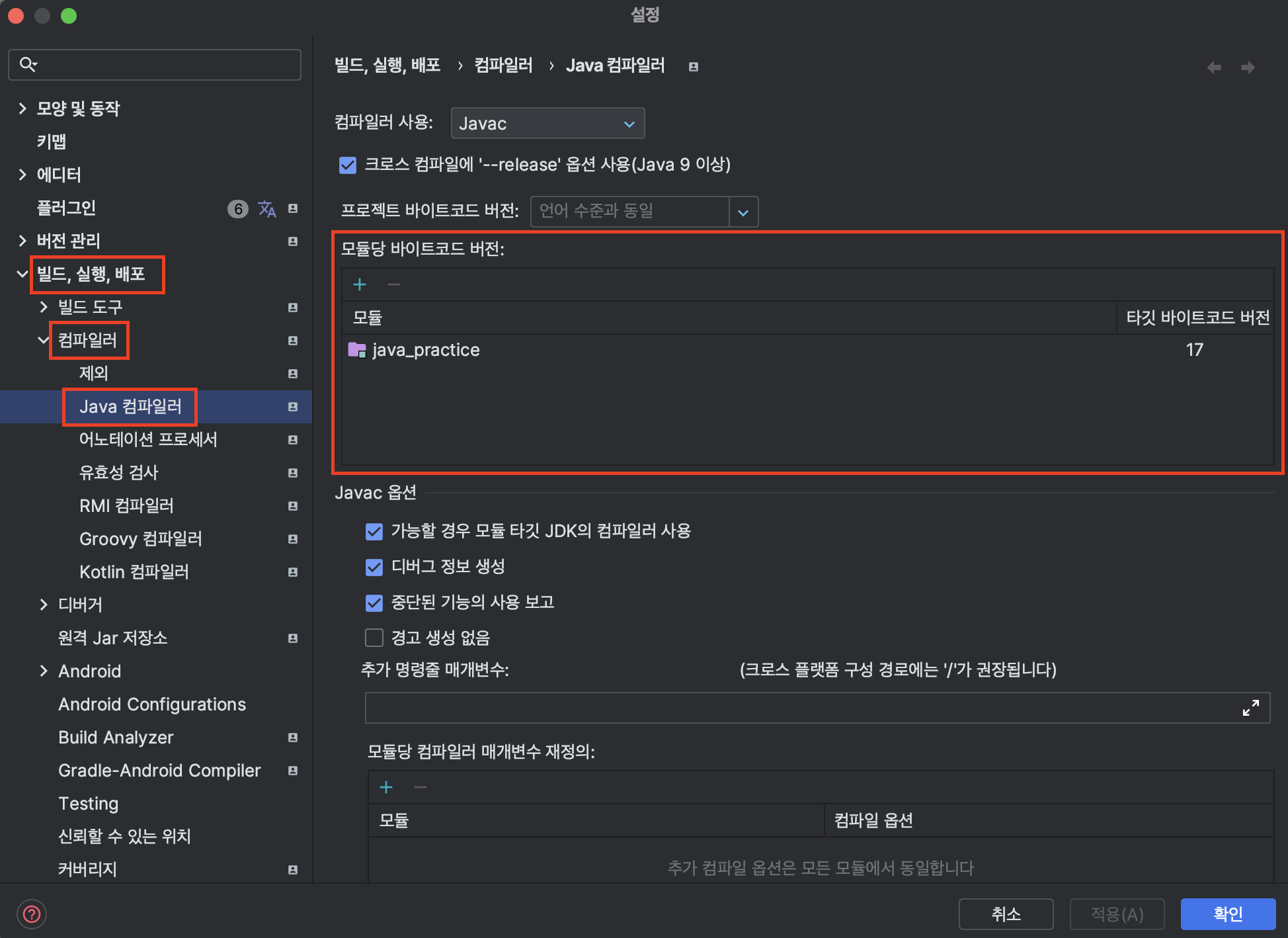The width and height of the screenshot is (1288, 938).
Task: Enable the 경고 생성 없음 checkbox
Action: (x=374, y=638)
